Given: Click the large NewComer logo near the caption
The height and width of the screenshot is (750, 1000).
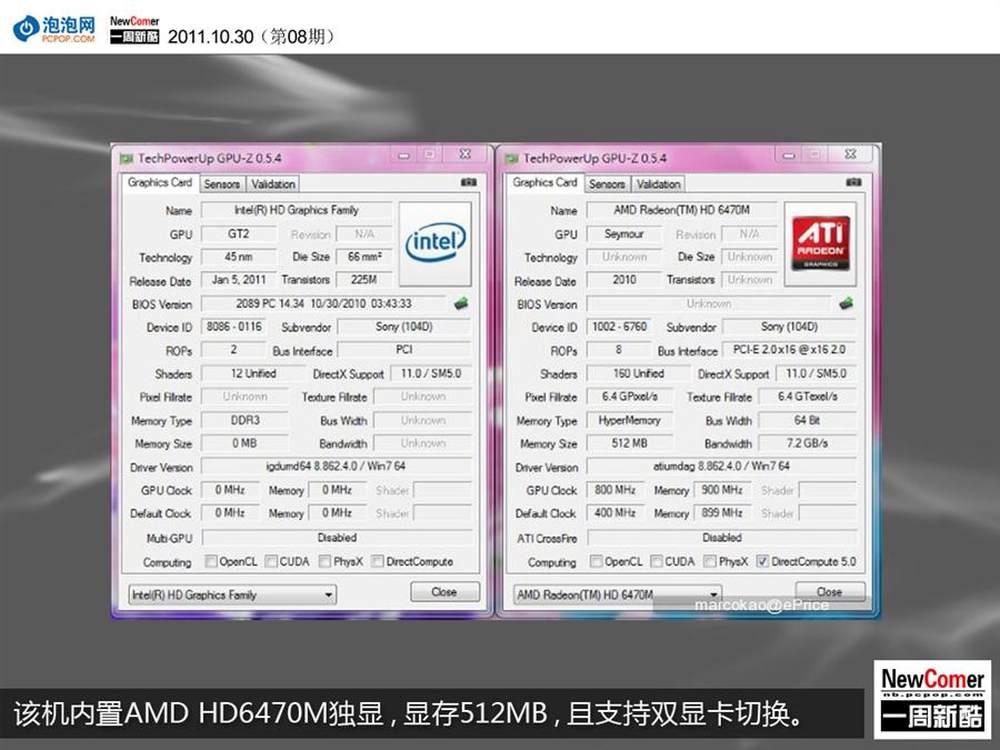Looking at the screenshot, I should pyautogui.click(x=932, y=699).
